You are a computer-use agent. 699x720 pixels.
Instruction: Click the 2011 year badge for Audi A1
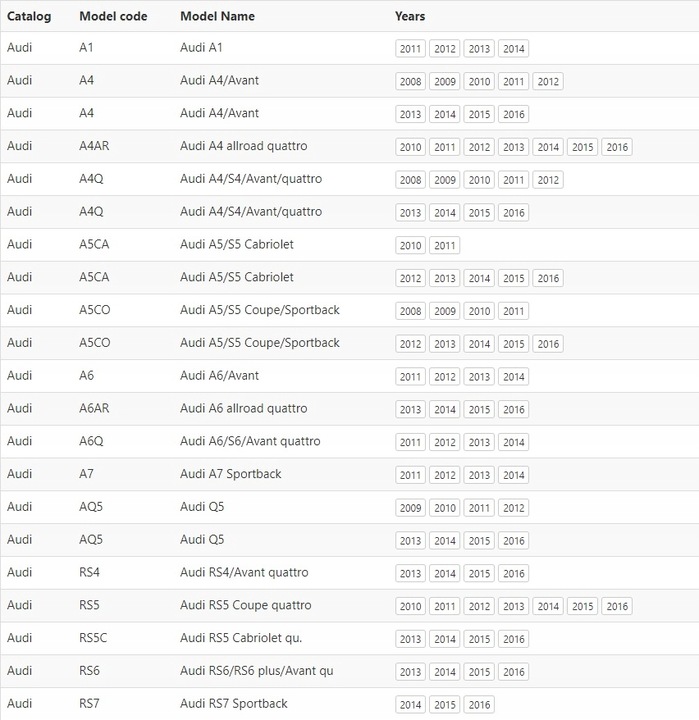tap(410, 49)
